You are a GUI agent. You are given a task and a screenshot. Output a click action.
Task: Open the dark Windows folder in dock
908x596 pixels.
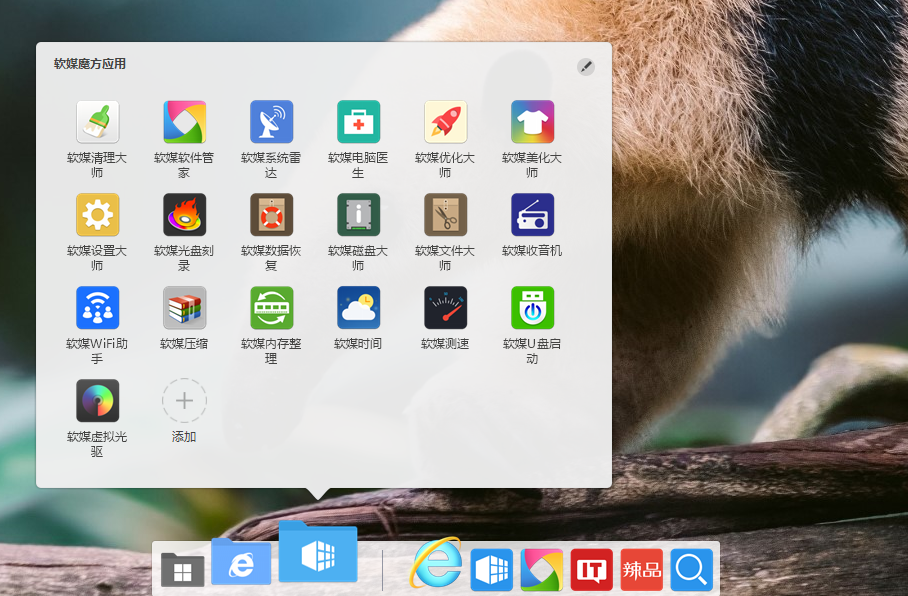pyautogui.click(x=182, y=570)
